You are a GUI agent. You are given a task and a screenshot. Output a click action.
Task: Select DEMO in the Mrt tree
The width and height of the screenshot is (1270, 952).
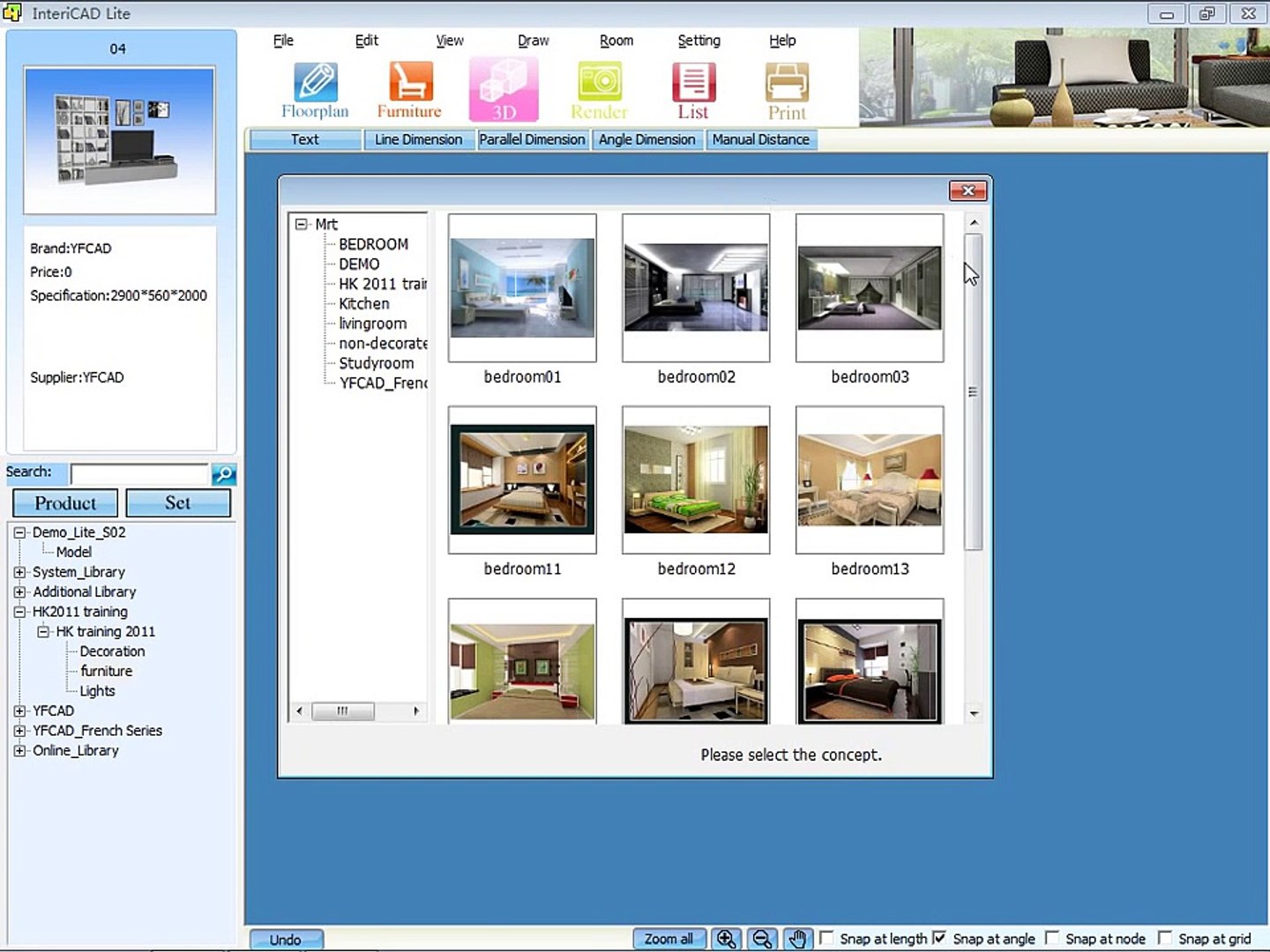(x=360, y=264)
